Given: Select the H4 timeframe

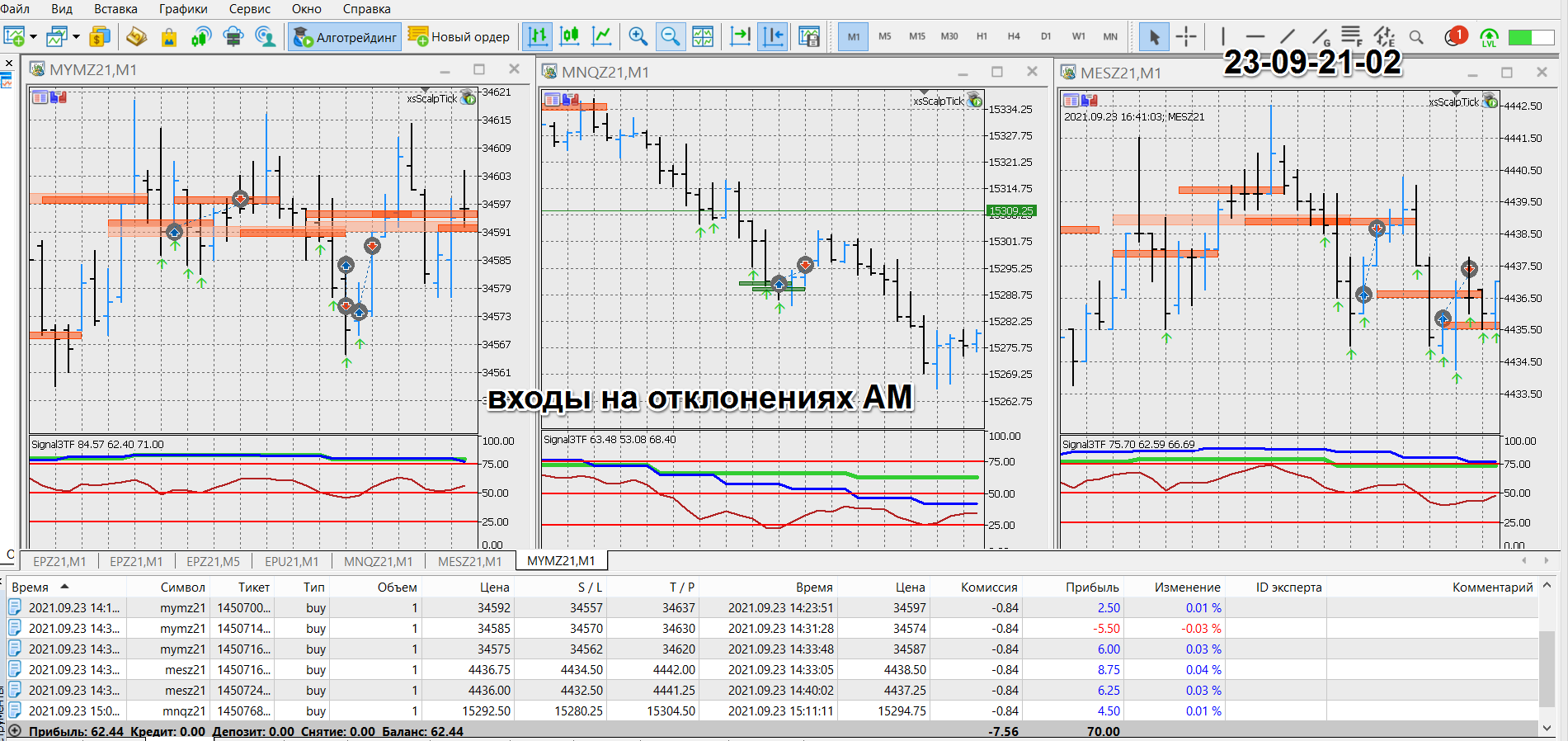Looking at the screenshot, I should [x=1014, y=36].
